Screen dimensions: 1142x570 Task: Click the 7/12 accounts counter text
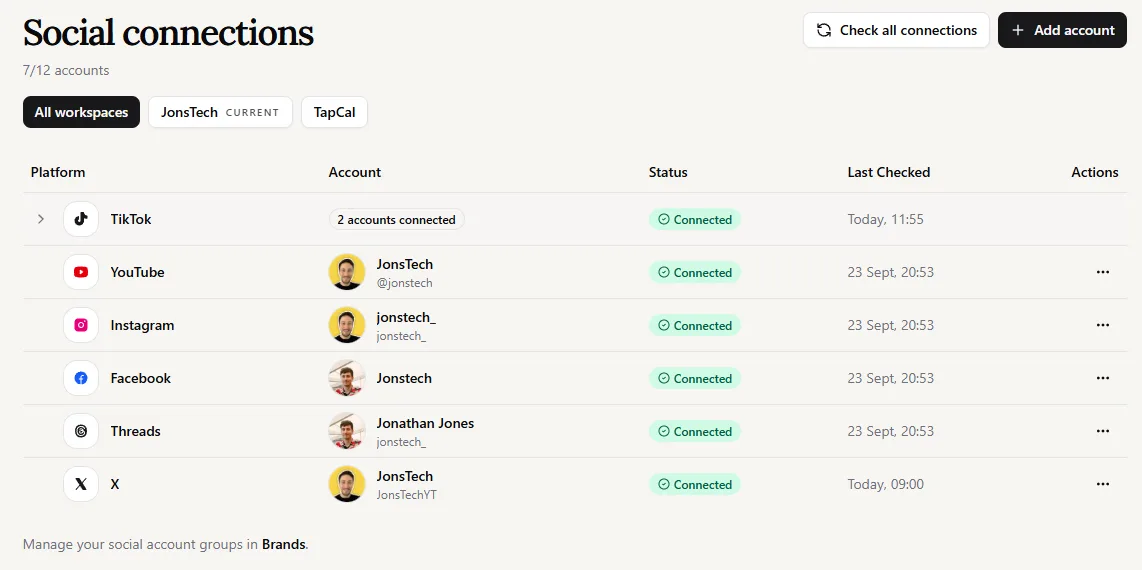pos(66,71)
